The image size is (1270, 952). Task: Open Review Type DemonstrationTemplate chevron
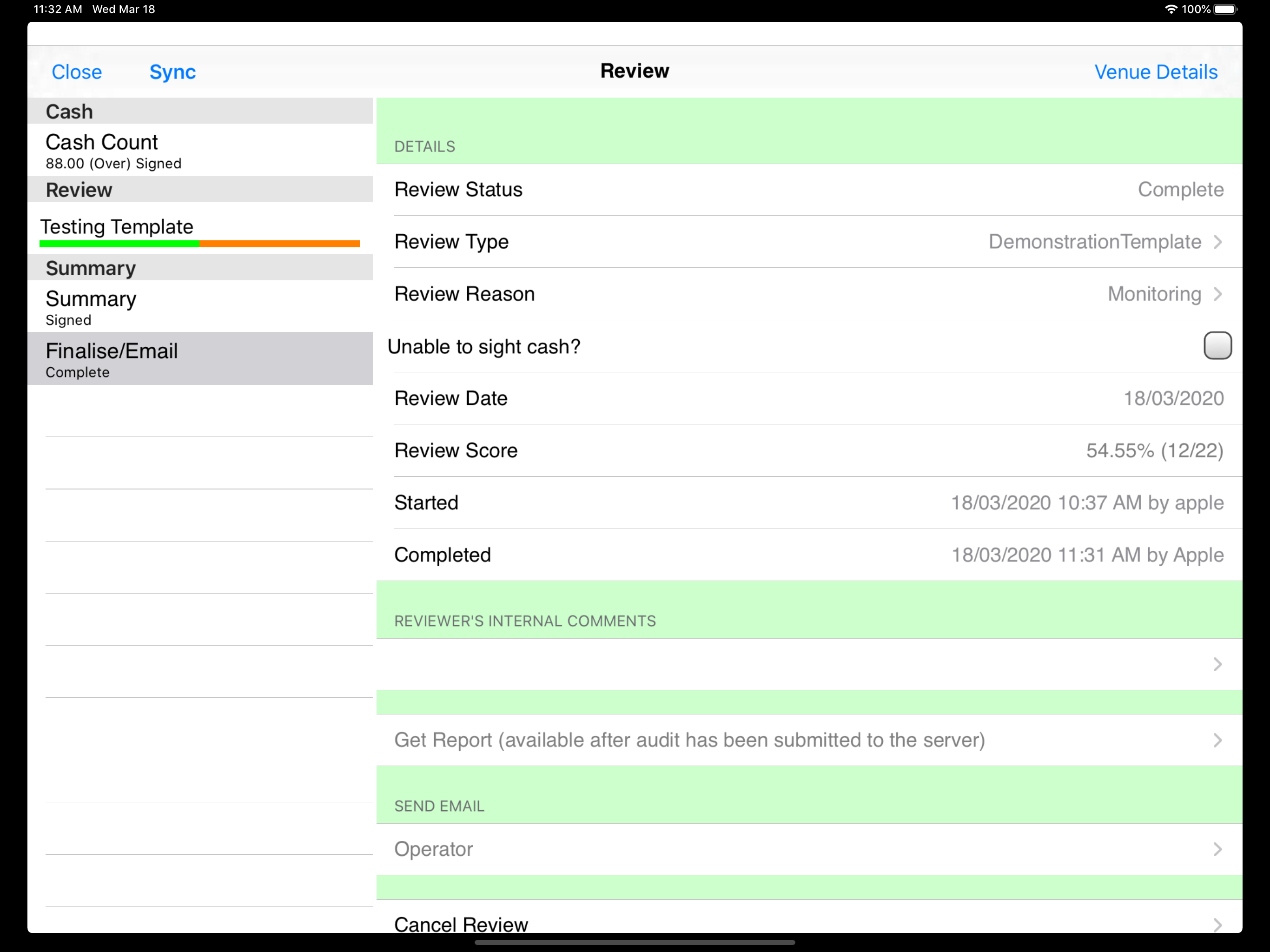click(x=1218, y=242)
